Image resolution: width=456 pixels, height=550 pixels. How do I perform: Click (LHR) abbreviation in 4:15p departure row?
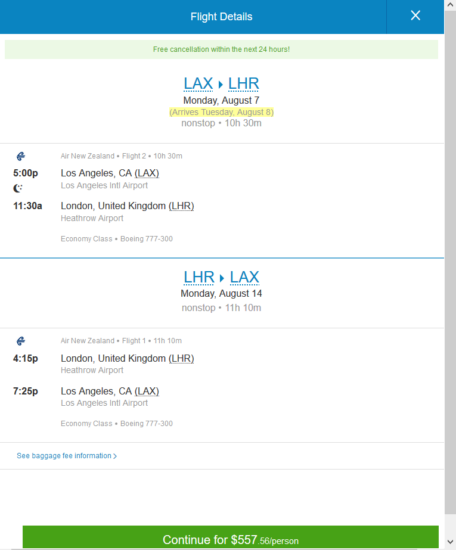[x=181, y=358]
